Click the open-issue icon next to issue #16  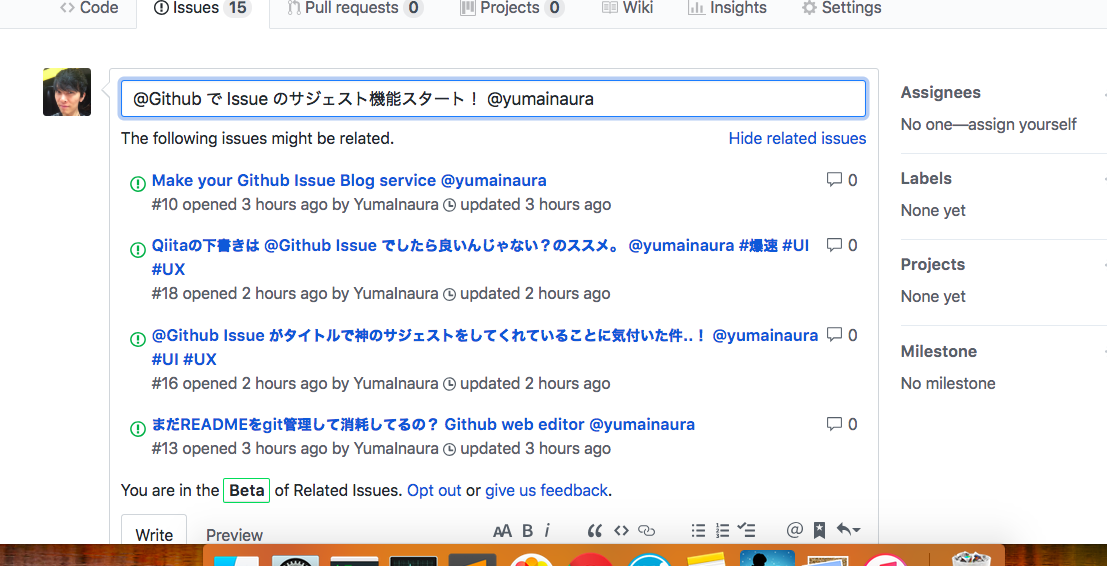pyautogui.click(x=138, y=339)
